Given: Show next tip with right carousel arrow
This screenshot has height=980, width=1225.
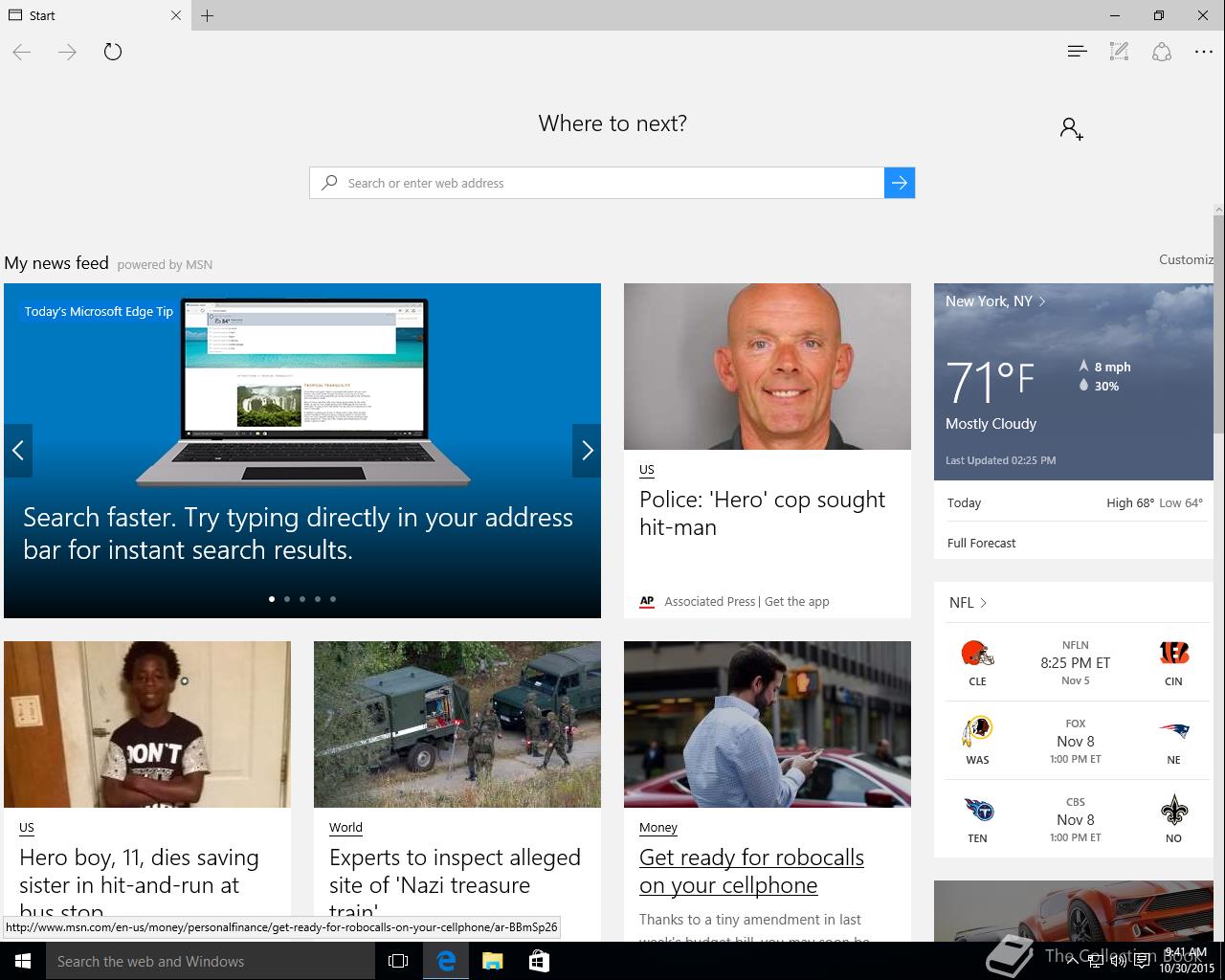Looking at the screenshot, I should (587, 450).
